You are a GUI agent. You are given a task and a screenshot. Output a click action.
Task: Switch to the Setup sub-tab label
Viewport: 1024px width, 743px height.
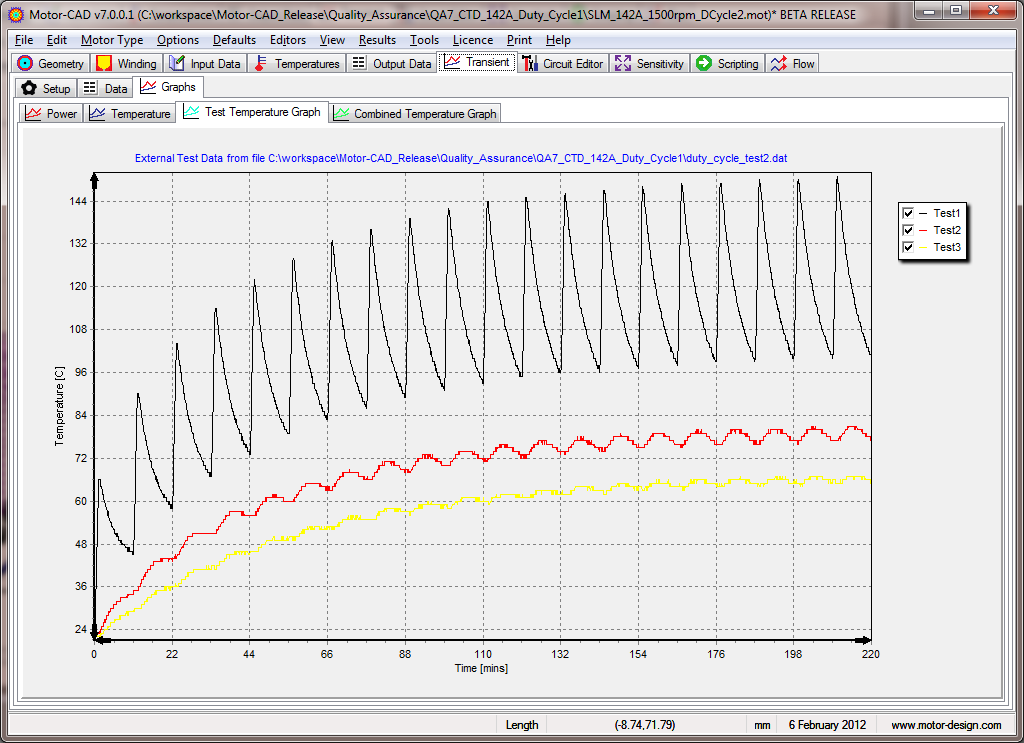[x=57, y=88]
